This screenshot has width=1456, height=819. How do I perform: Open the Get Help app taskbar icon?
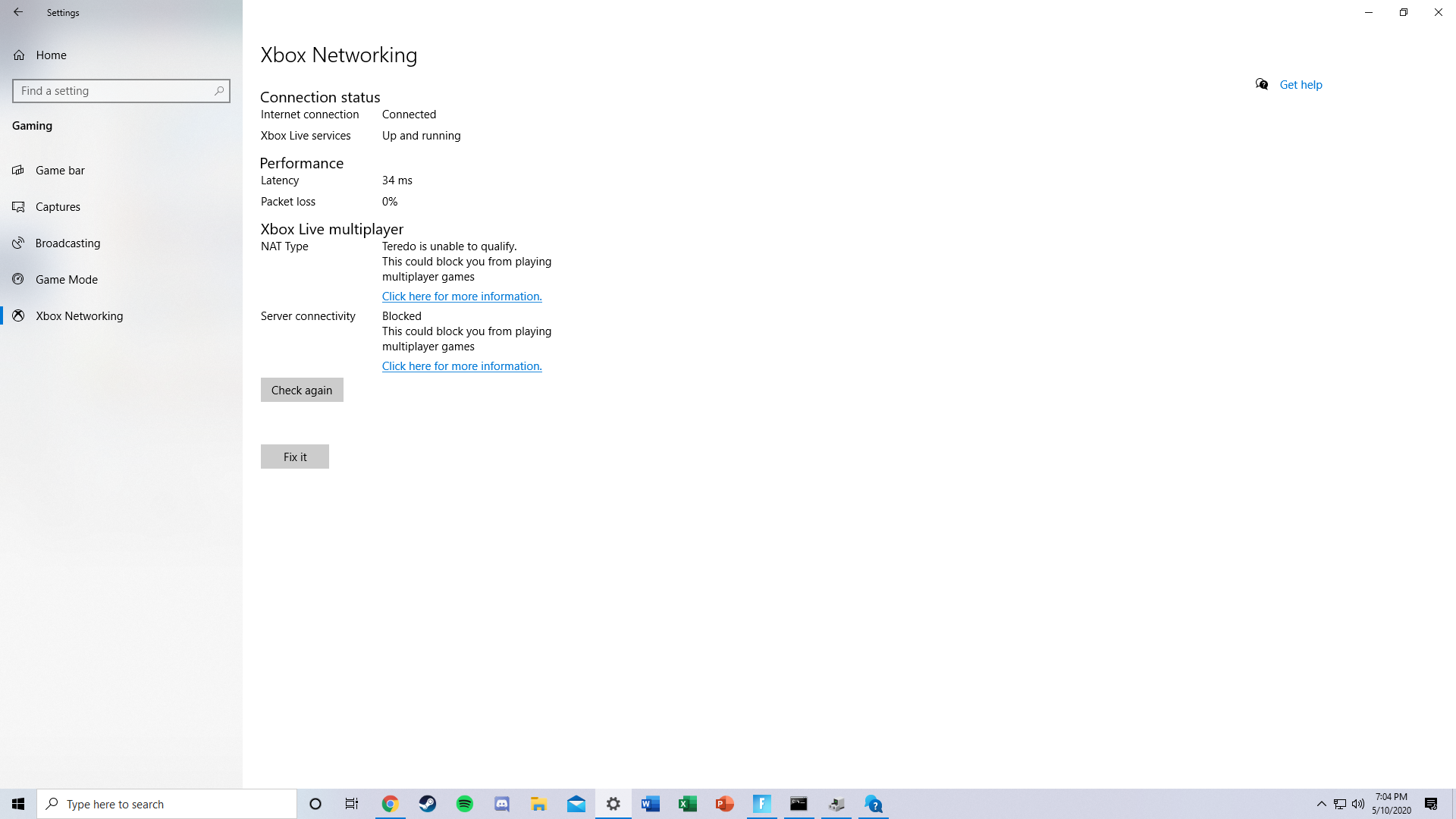pos(874,804)
